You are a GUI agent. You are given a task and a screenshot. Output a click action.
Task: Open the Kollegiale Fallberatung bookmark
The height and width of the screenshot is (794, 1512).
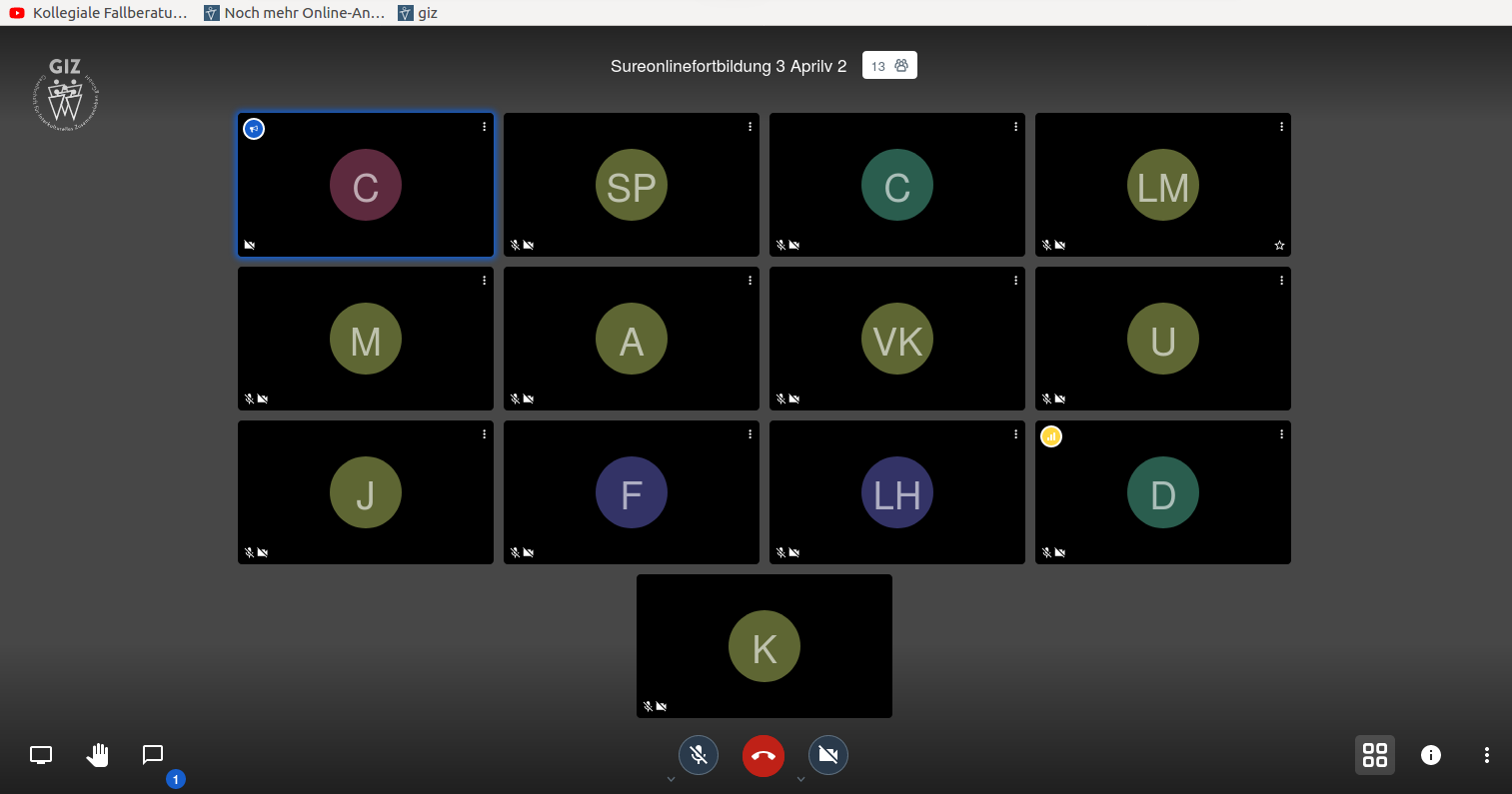99,13
